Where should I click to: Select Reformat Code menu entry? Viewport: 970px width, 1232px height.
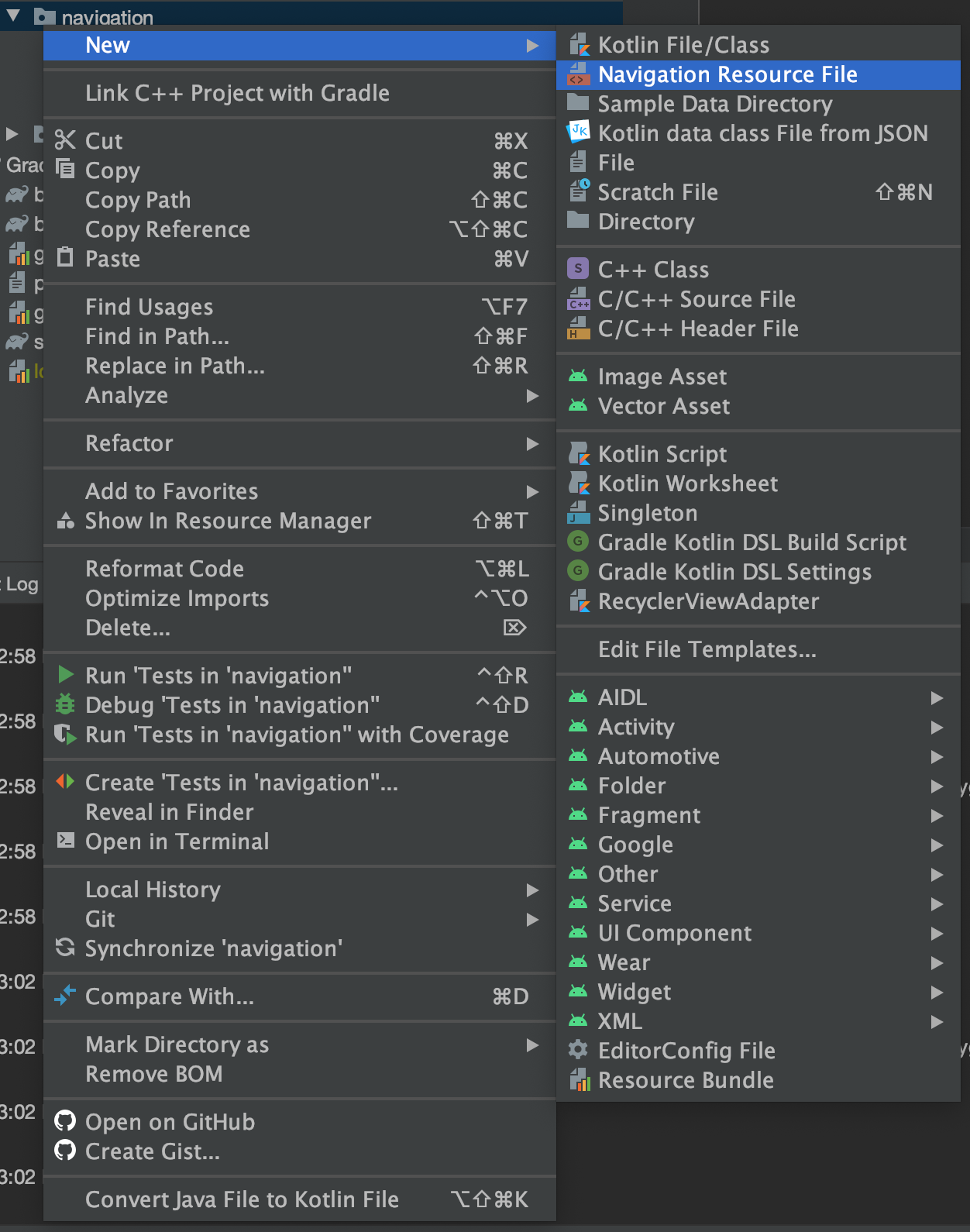click(300, 569)
